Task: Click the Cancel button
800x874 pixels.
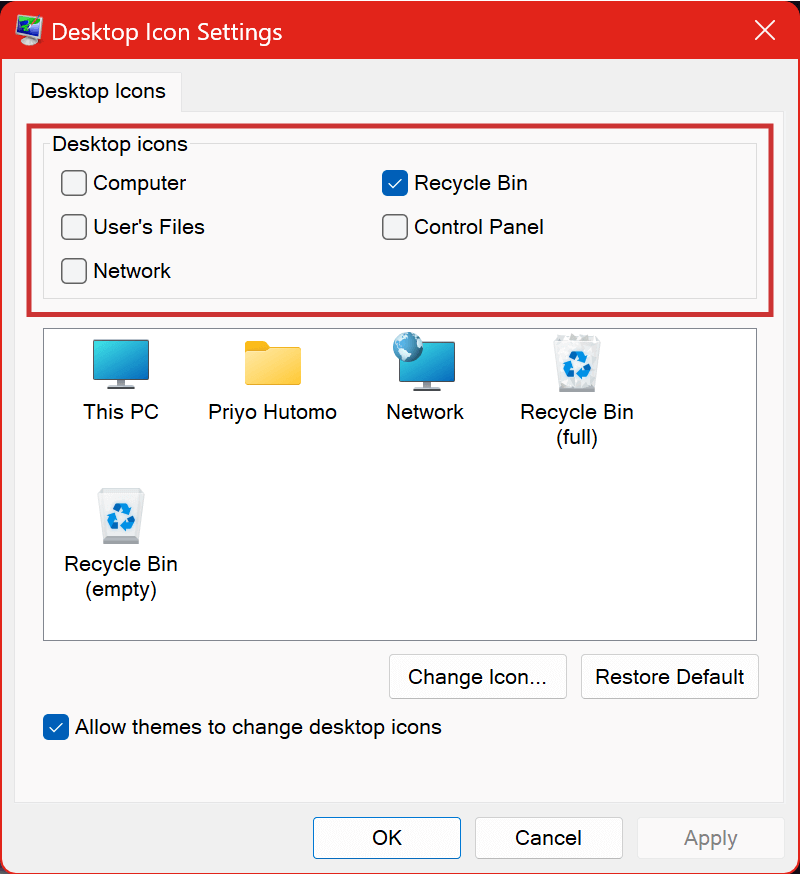Action: [x=549, y=838]
